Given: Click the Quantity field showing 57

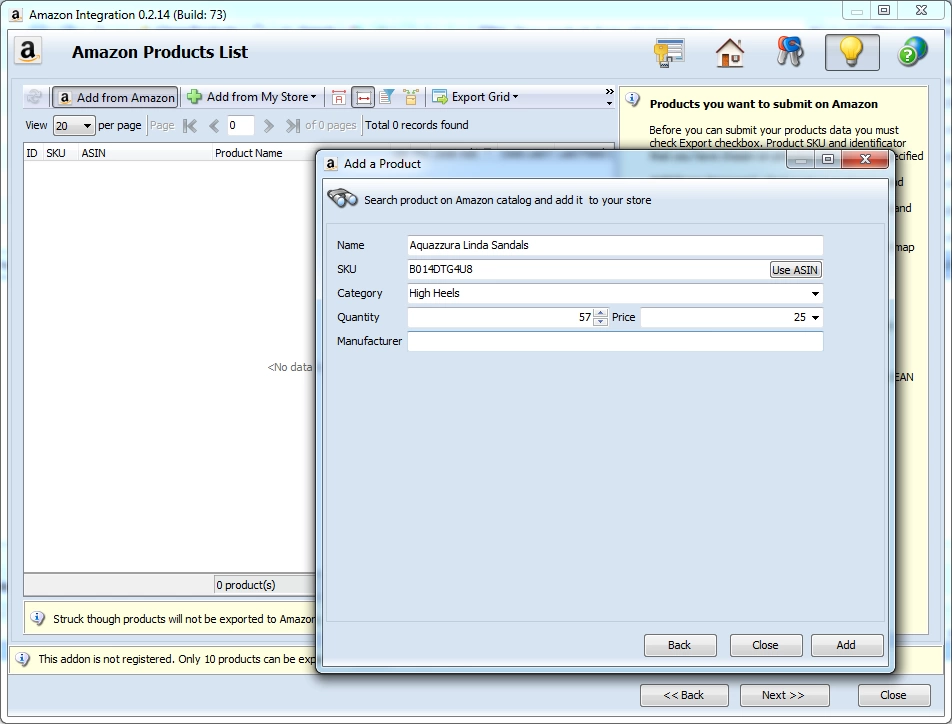Looking at the screenshot, I should pos(500,317).
